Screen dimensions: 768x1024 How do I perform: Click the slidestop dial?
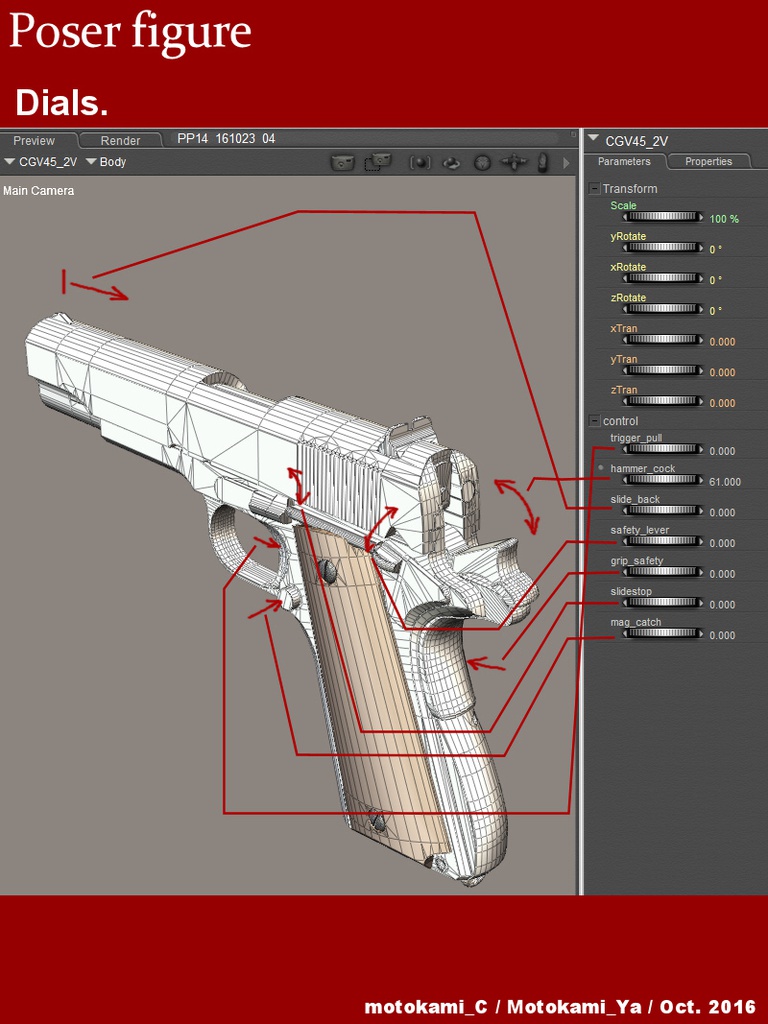pyautogui.click(x=663, y=603)
